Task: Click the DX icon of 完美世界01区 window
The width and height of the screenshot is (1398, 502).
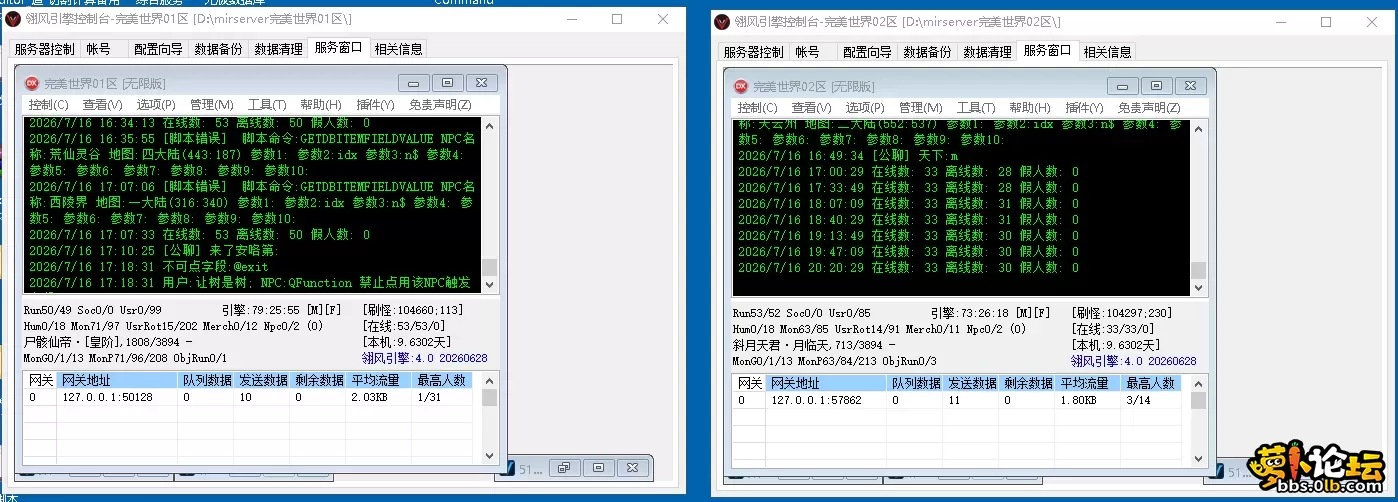Action: coord(31,84)
